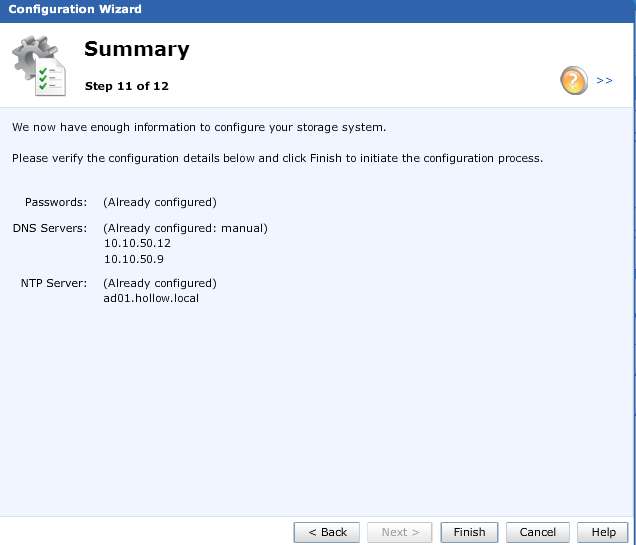Click the 'We now have enough information' text
The height and width of the screenshot is (545, 636).
point(198,128)
